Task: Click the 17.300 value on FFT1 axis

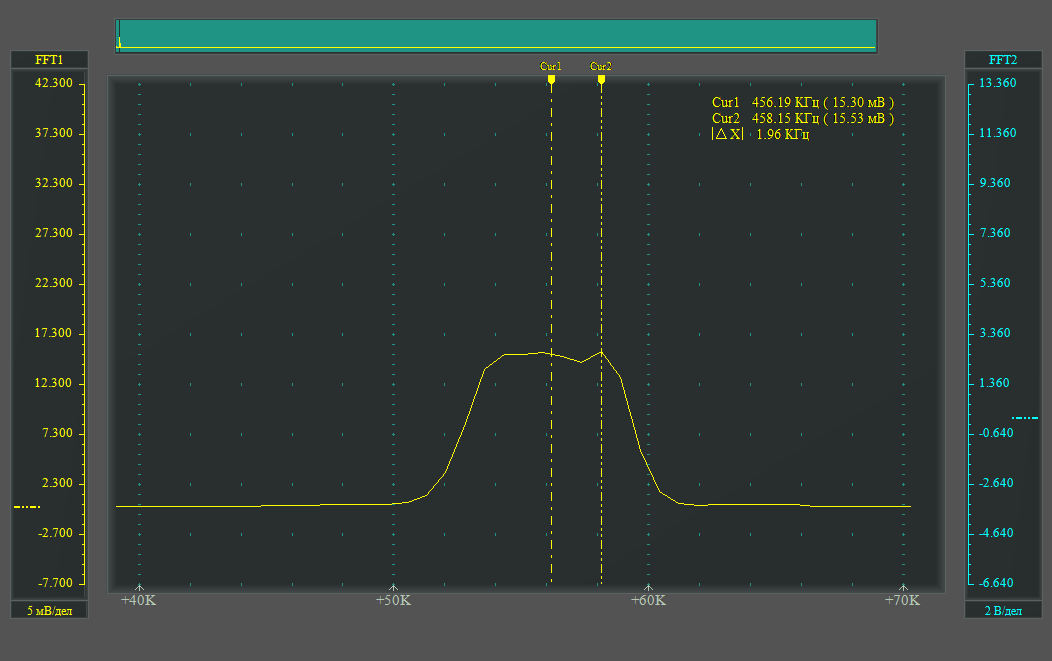Action: click(54, 333)
